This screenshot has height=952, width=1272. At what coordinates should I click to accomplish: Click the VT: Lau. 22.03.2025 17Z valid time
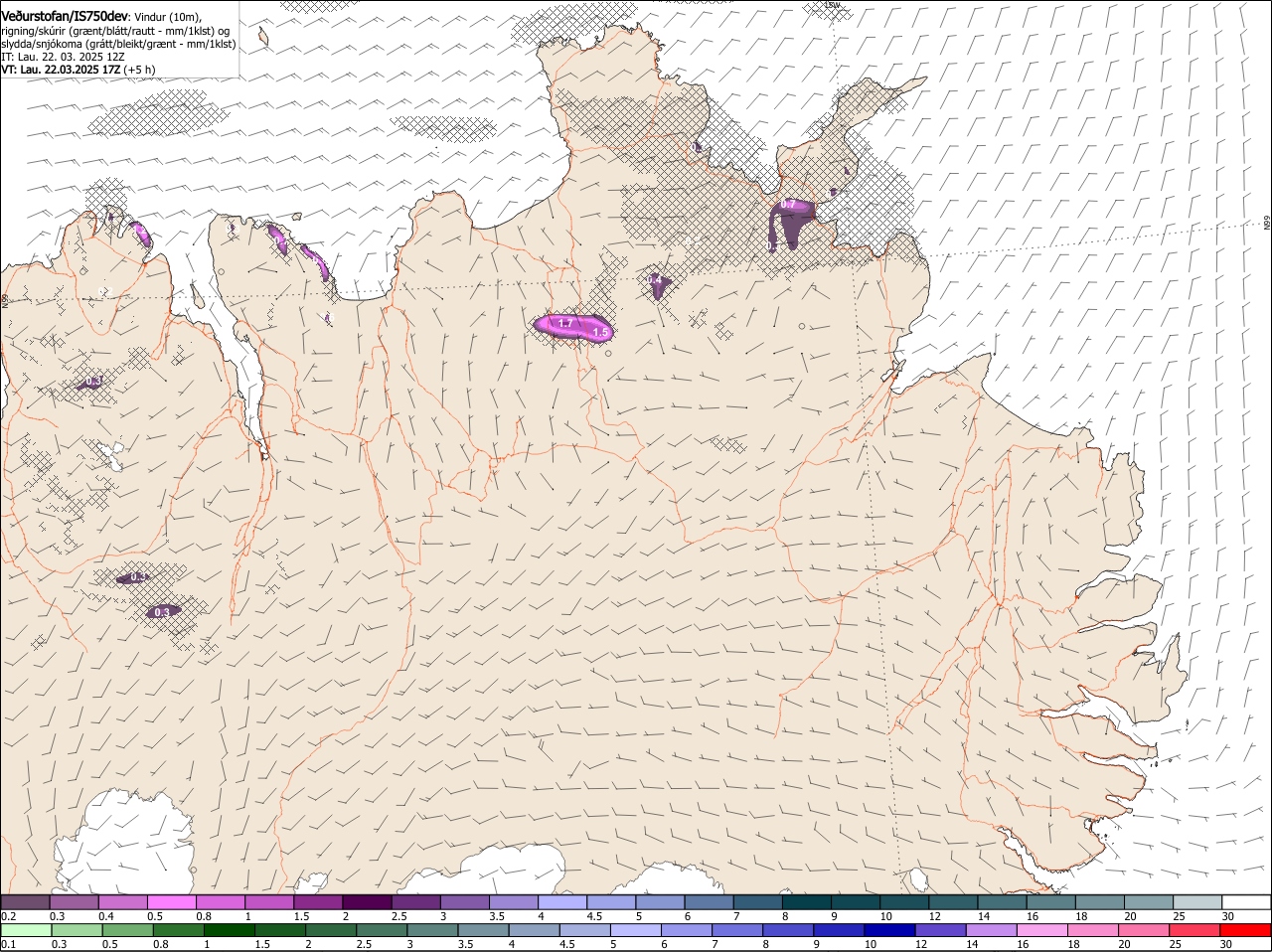click(61, 71)
